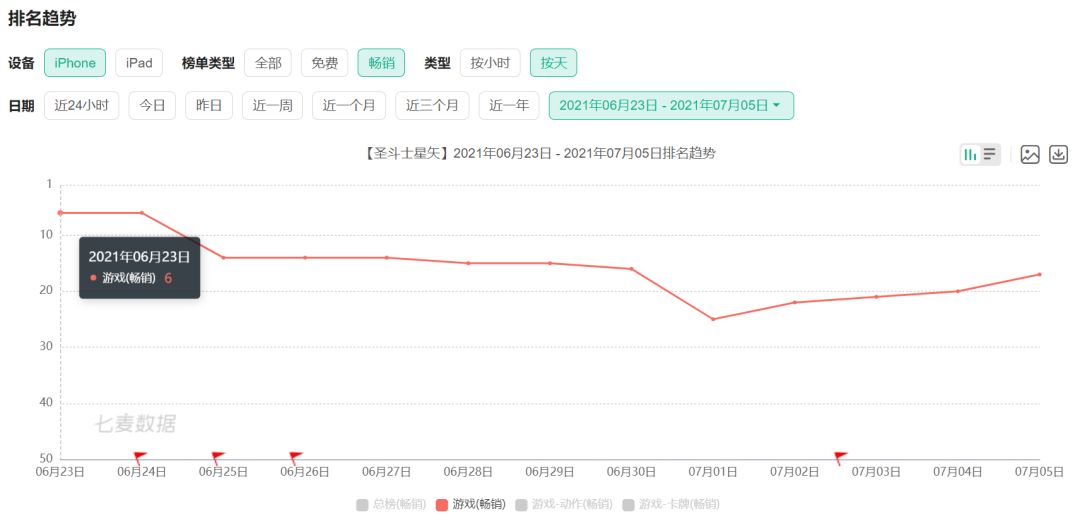
Task: Toggle the 游戏-动作(畅销) legend series
Action: click(x=563, y=504)
